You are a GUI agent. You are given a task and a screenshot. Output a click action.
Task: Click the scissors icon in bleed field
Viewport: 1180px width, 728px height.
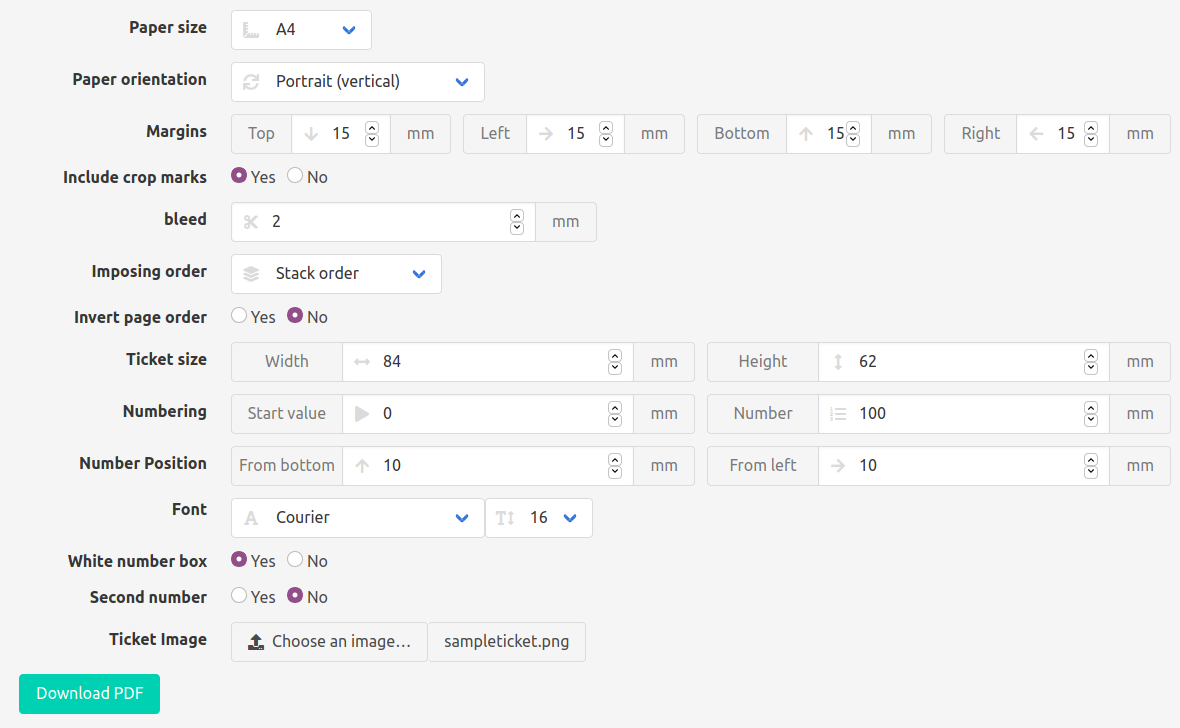coord(251,222)
